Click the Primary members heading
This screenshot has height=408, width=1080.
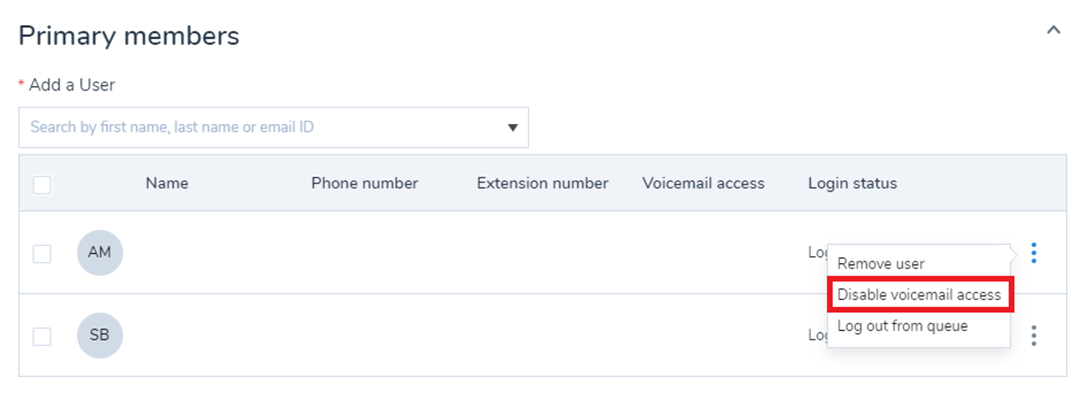click(x=129, y=36)
